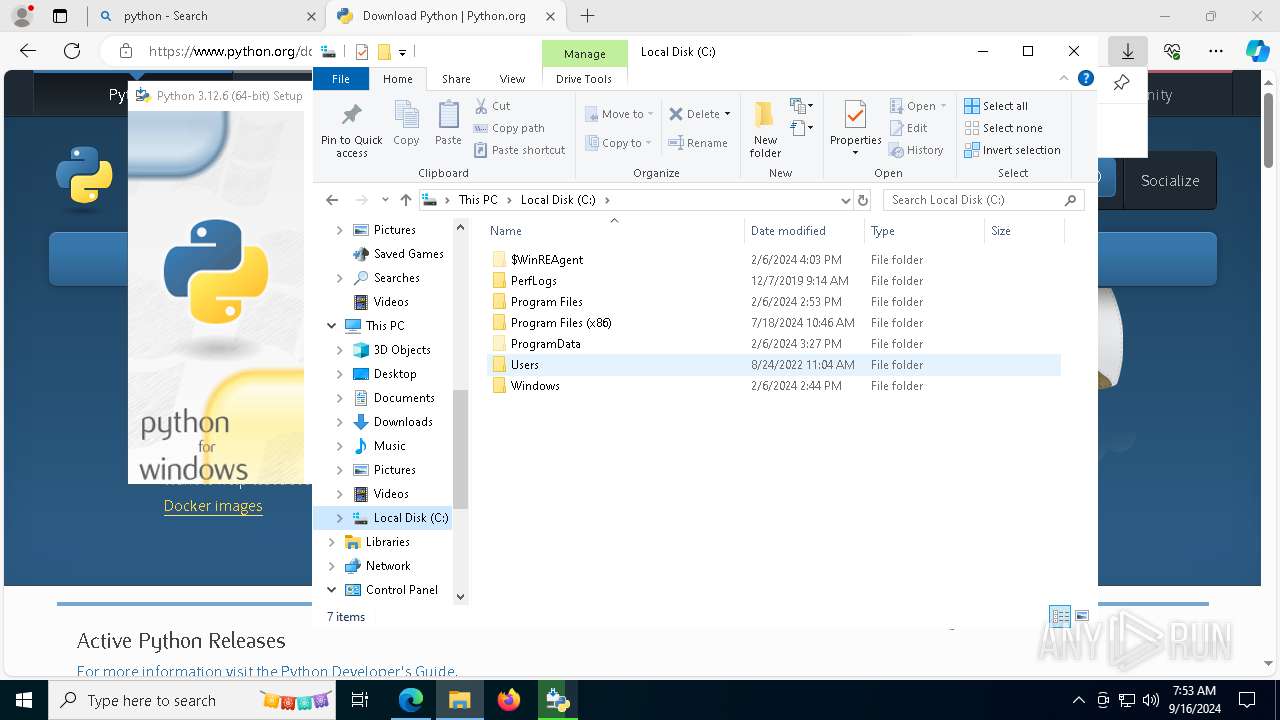1280x720 pixels.
Task: Open Task View on the taskbar
Action: click(360, 700)
